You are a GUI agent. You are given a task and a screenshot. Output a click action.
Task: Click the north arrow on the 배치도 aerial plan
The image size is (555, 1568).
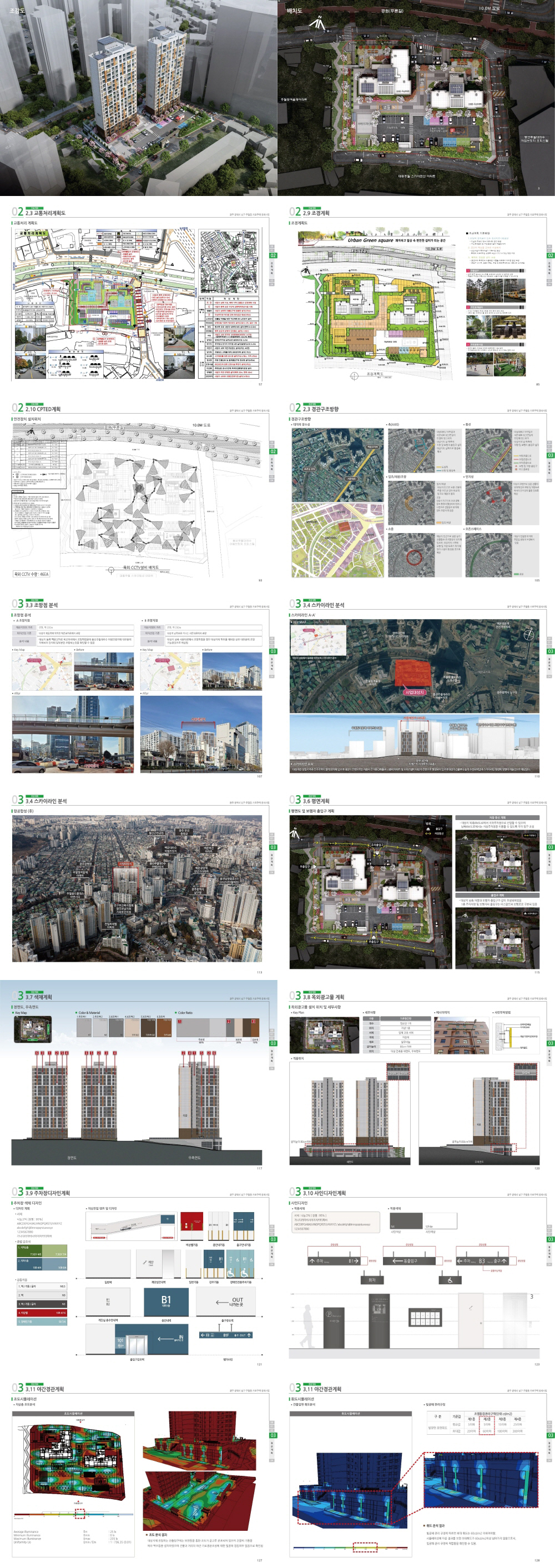click(x=316, y=24)
